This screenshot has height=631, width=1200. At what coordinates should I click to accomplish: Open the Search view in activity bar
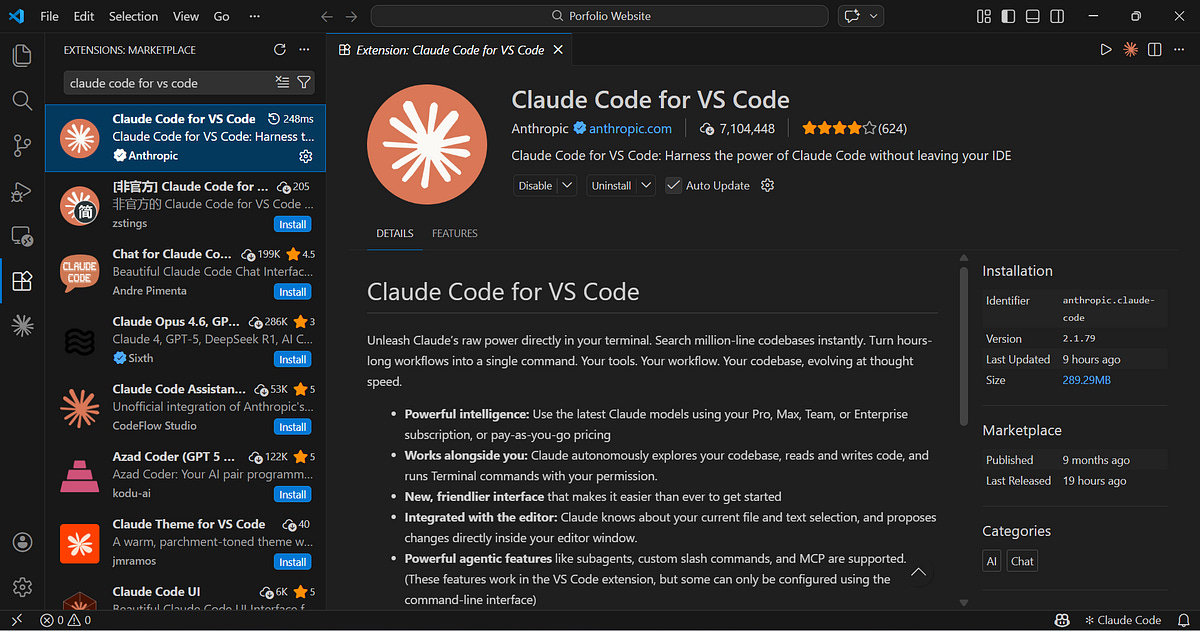pyautogui.click(x=22, y=100)
